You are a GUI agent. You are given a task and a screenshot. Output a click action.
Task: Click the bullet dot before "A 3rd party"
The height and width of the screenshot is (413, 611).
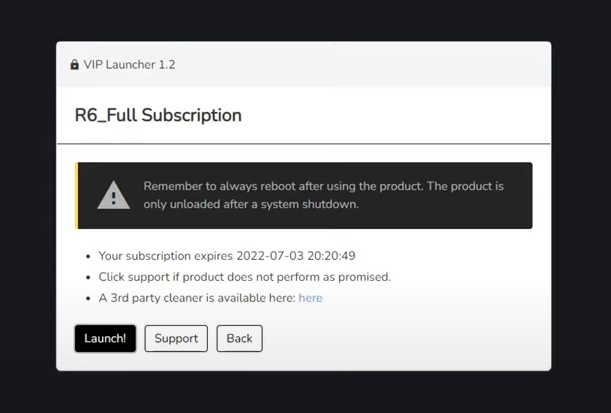point(88,299)
